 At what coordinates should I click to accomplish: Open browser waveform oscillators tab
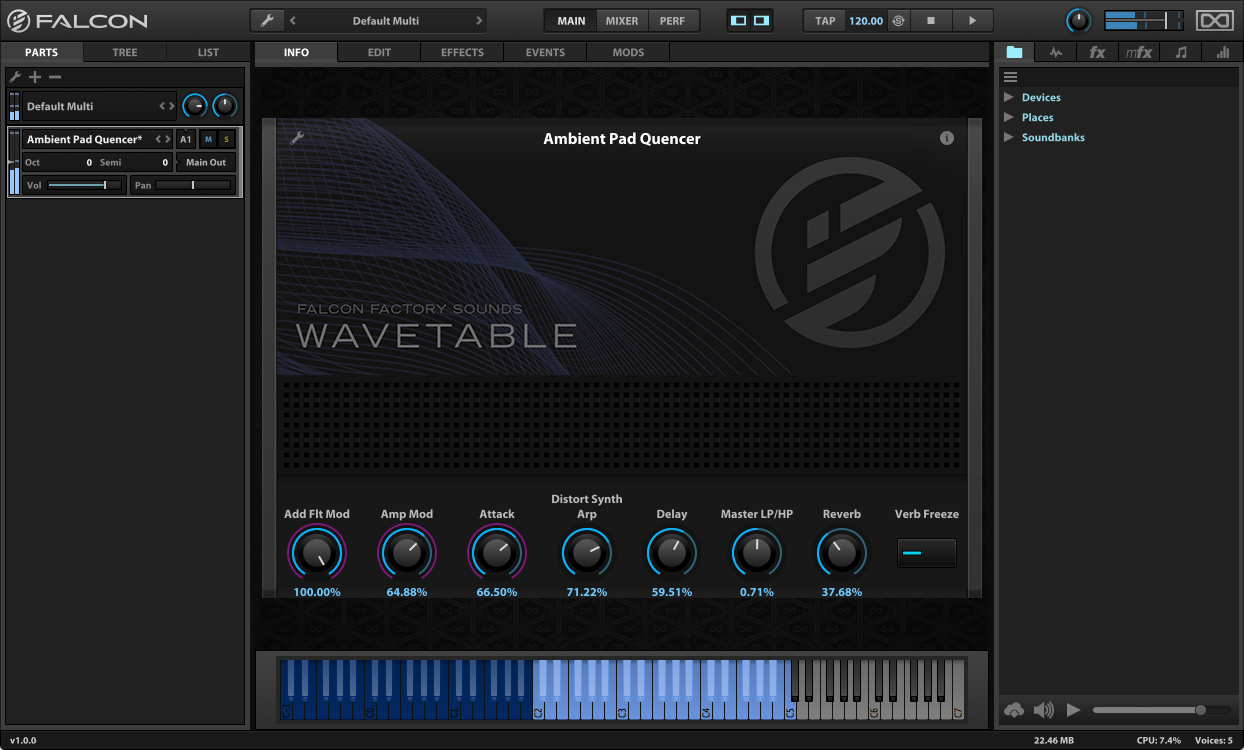(1056, 52)
